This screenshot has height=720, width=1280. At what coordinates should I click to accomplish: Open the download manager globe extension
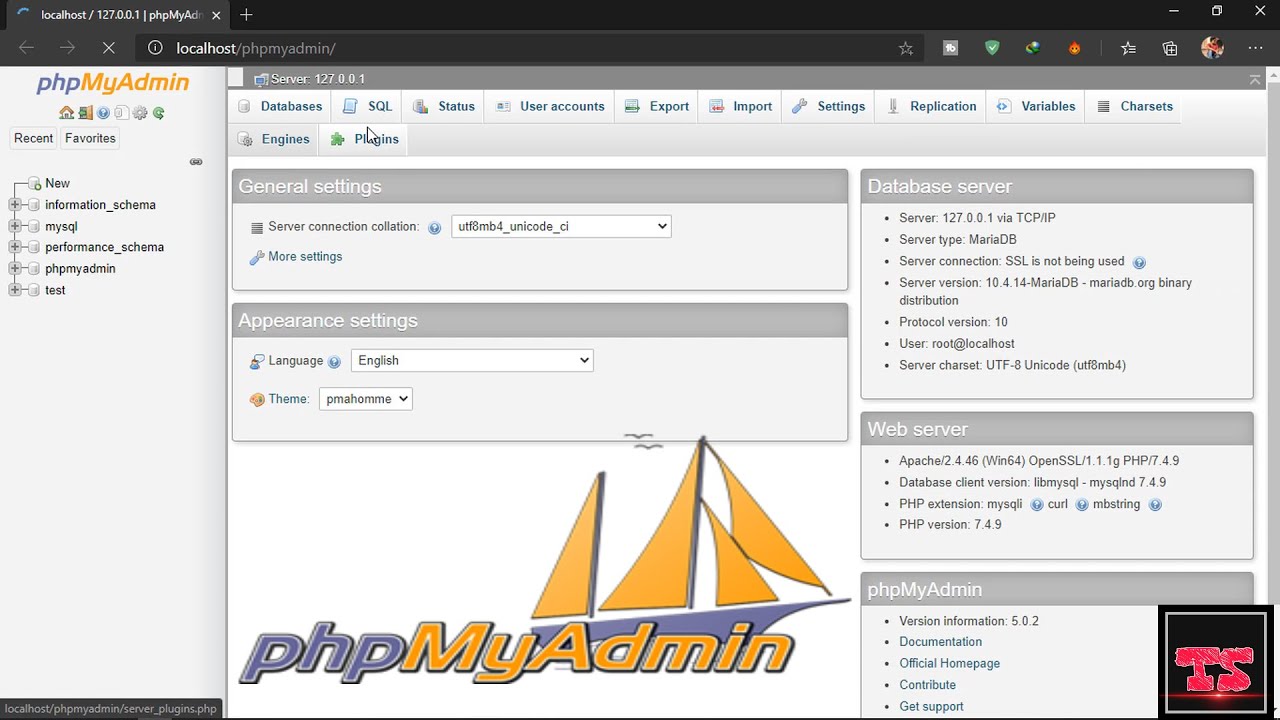[x=1033, y=48]
